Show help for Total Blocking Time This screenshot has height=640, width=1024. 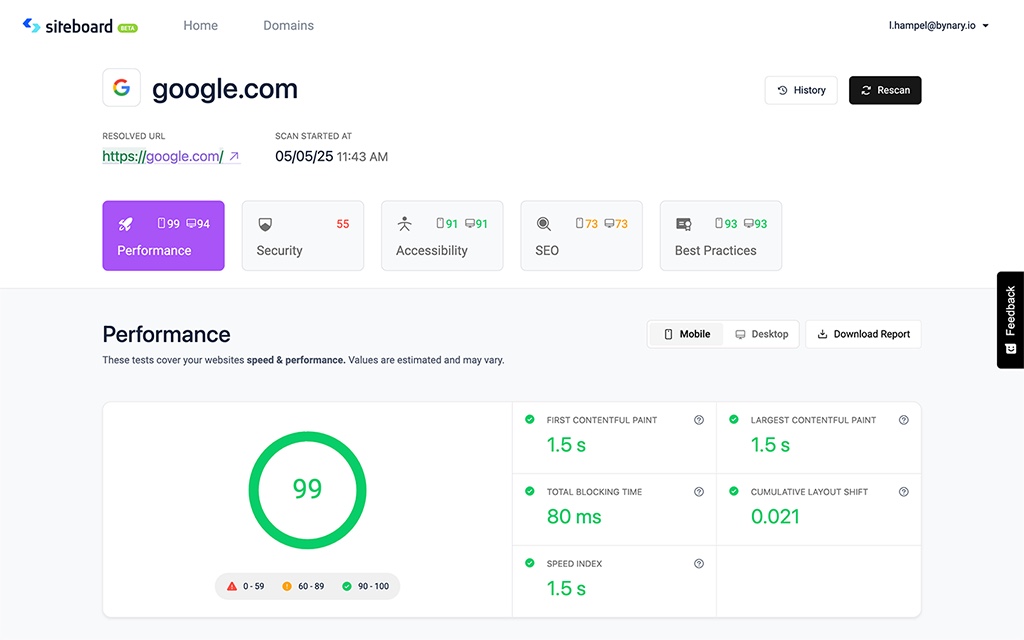pyautogui.click(x=699, y=492)
